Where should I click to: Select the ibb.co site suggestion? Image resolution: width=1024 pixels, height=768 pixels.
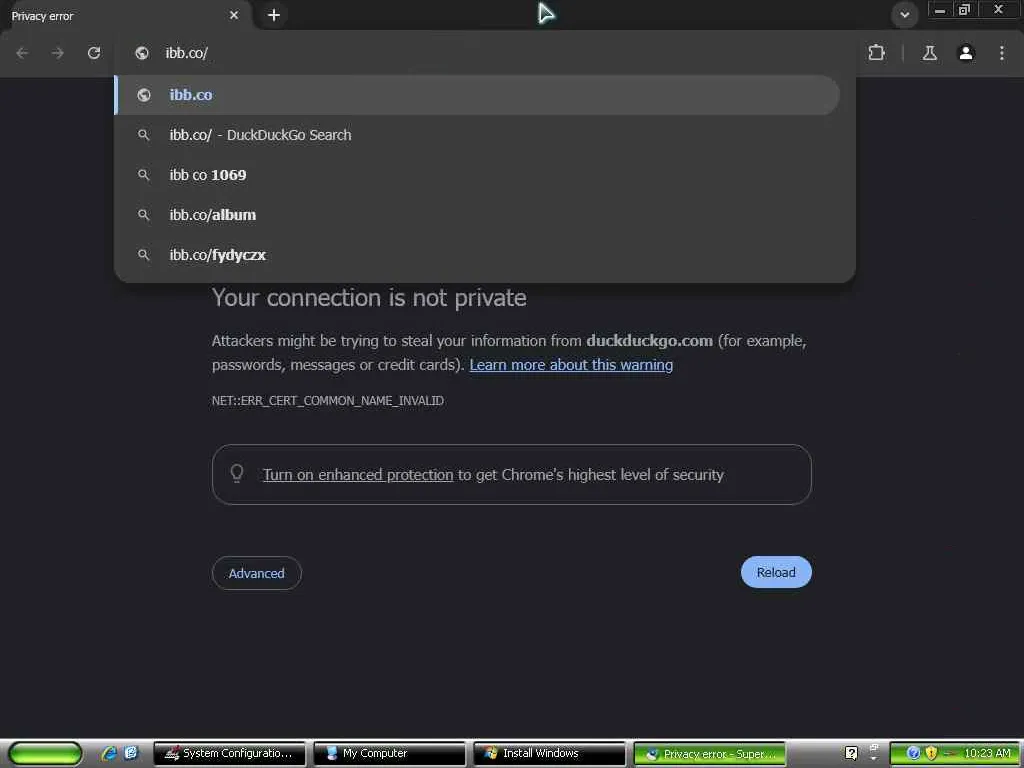tap(477, 95)
